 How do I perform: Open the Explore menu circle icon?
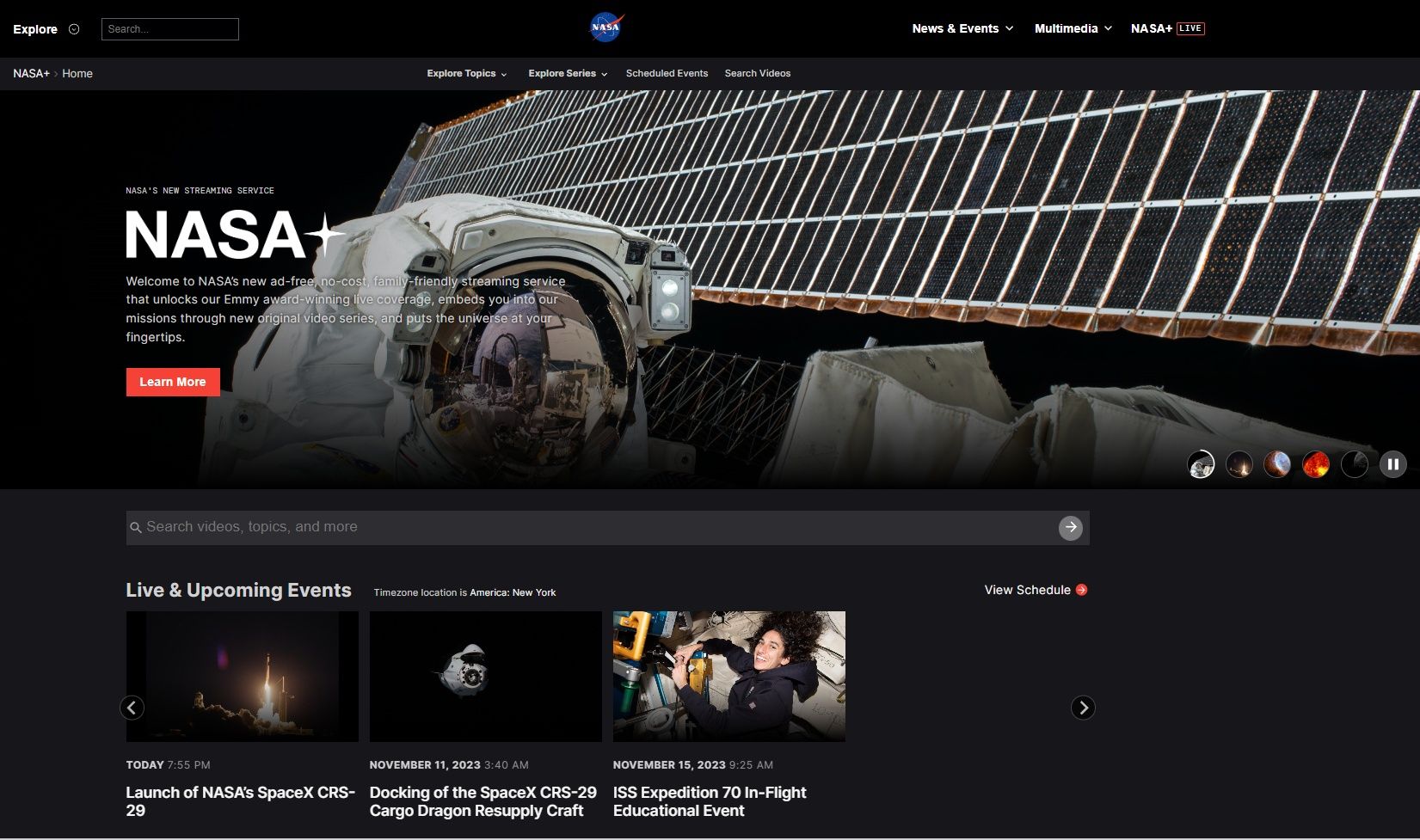click(74, 29)
